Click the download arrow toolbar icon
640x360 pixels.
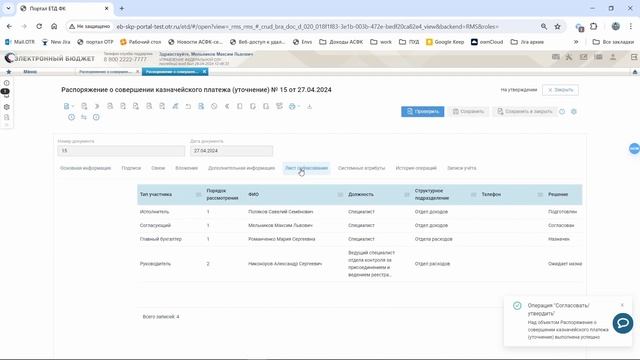point(309,107)
